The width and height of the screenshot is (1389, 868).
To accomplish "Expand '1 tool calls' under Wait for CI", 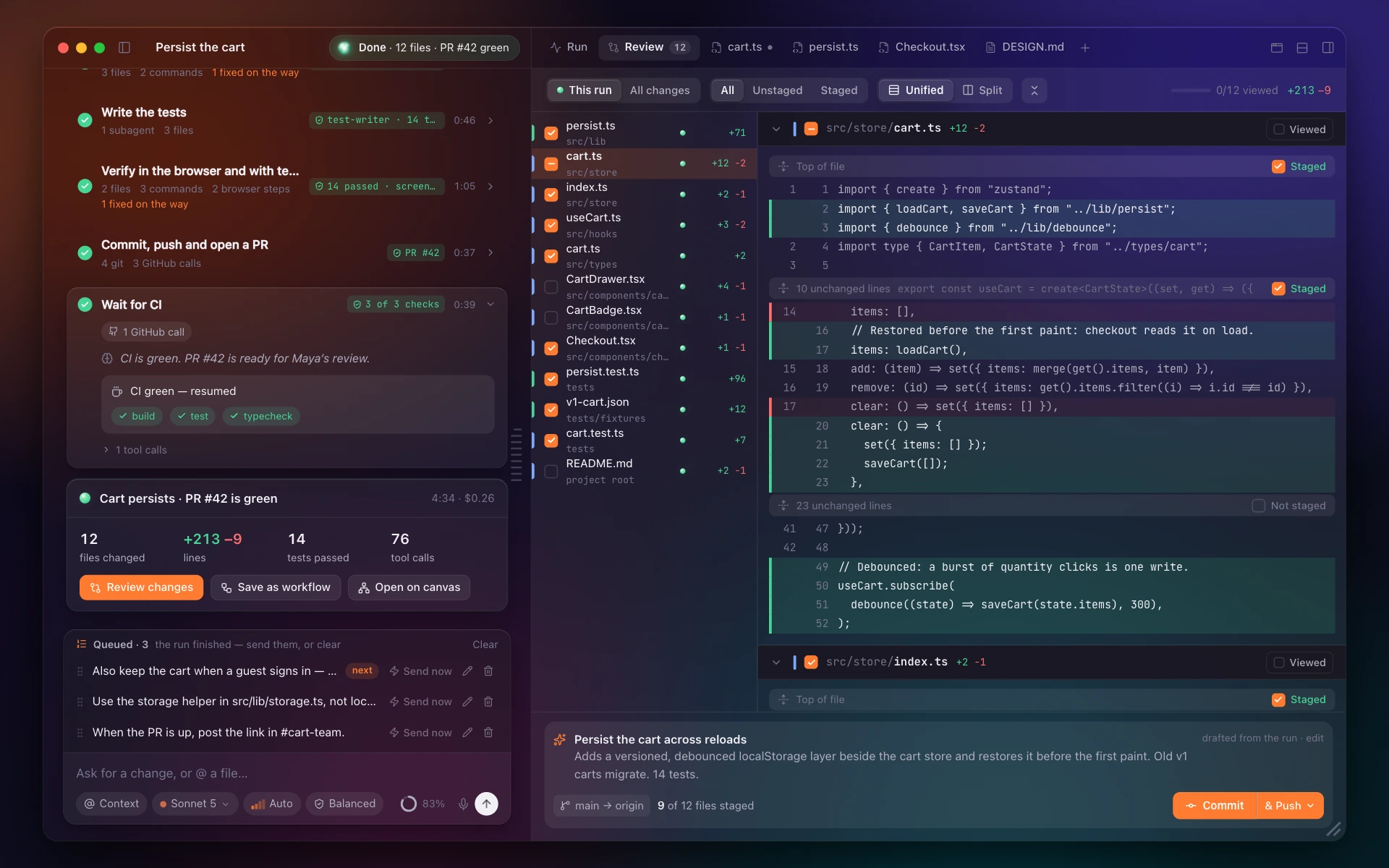I will click(x=135, y=450).
